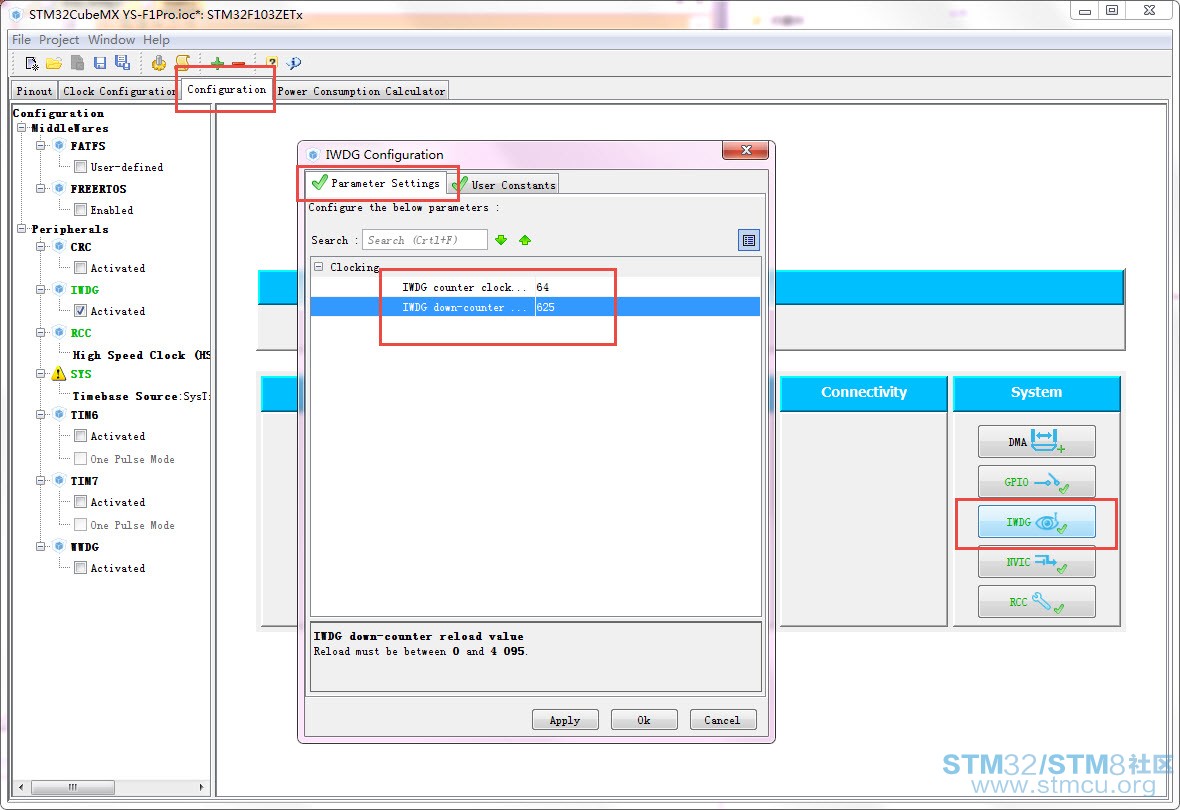
Task: Tick the TIM7 Activated checkbox
Action: point(81,502)
